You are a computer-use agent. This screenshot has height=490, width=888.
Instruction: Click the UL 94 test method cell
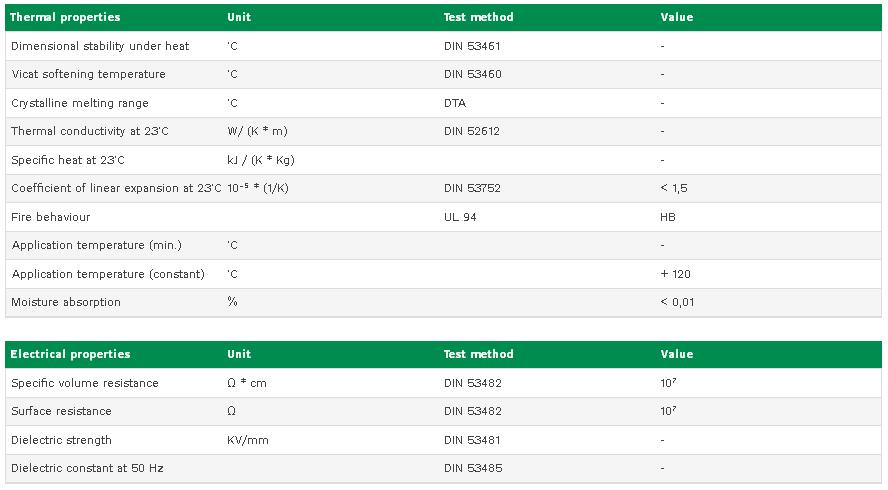point(460,217)
